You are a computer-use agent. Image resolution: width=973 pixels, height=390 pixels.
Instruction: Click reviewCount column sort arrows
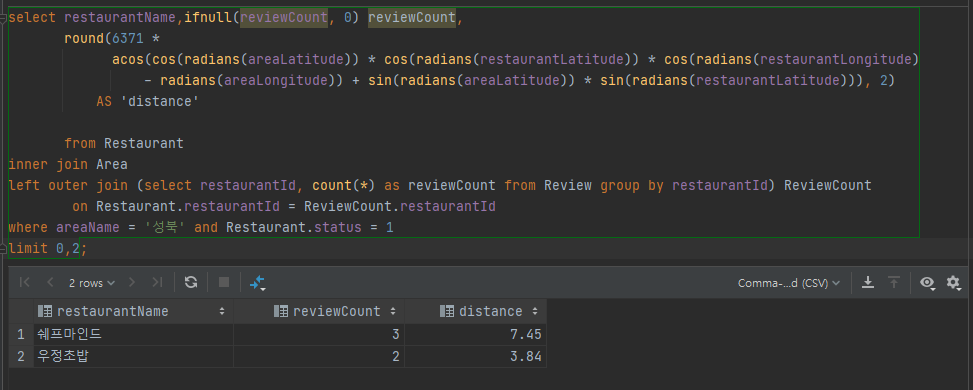(x=393, y=311)
